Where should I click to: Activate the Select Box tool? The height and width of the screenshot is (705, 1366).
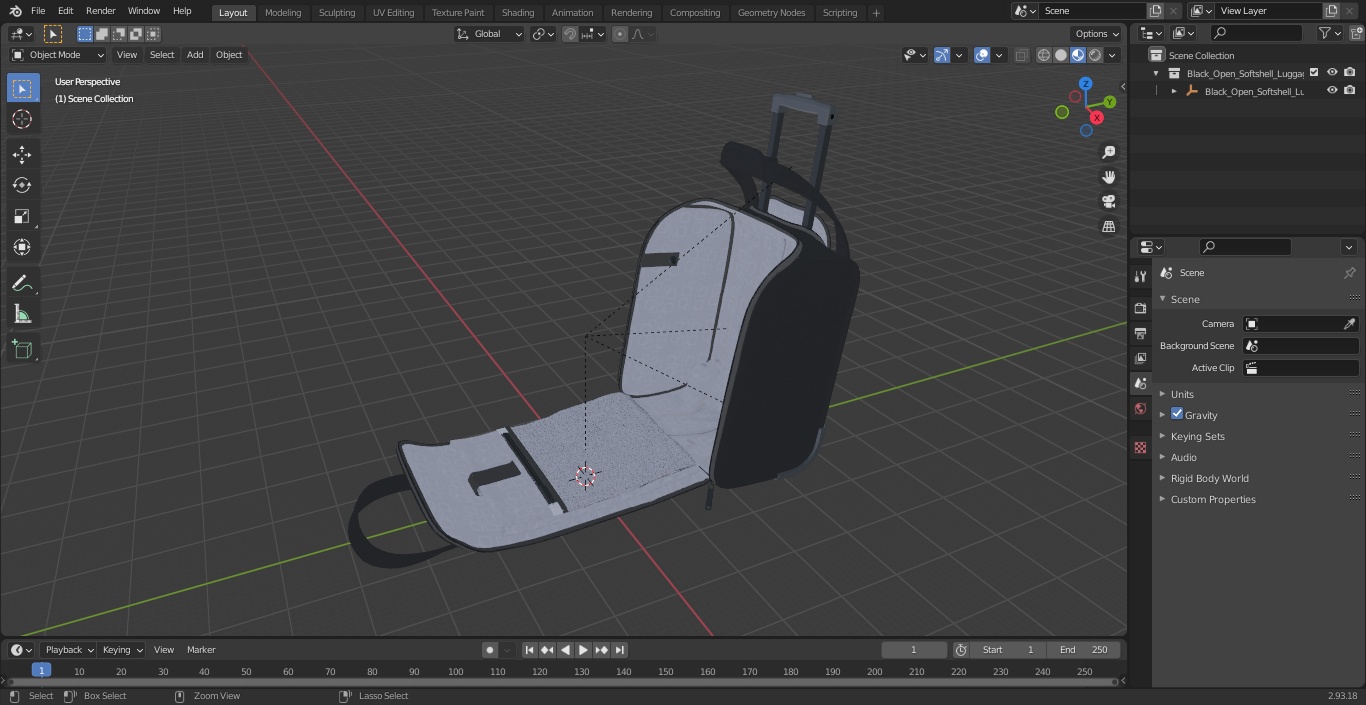pos(22,88)
